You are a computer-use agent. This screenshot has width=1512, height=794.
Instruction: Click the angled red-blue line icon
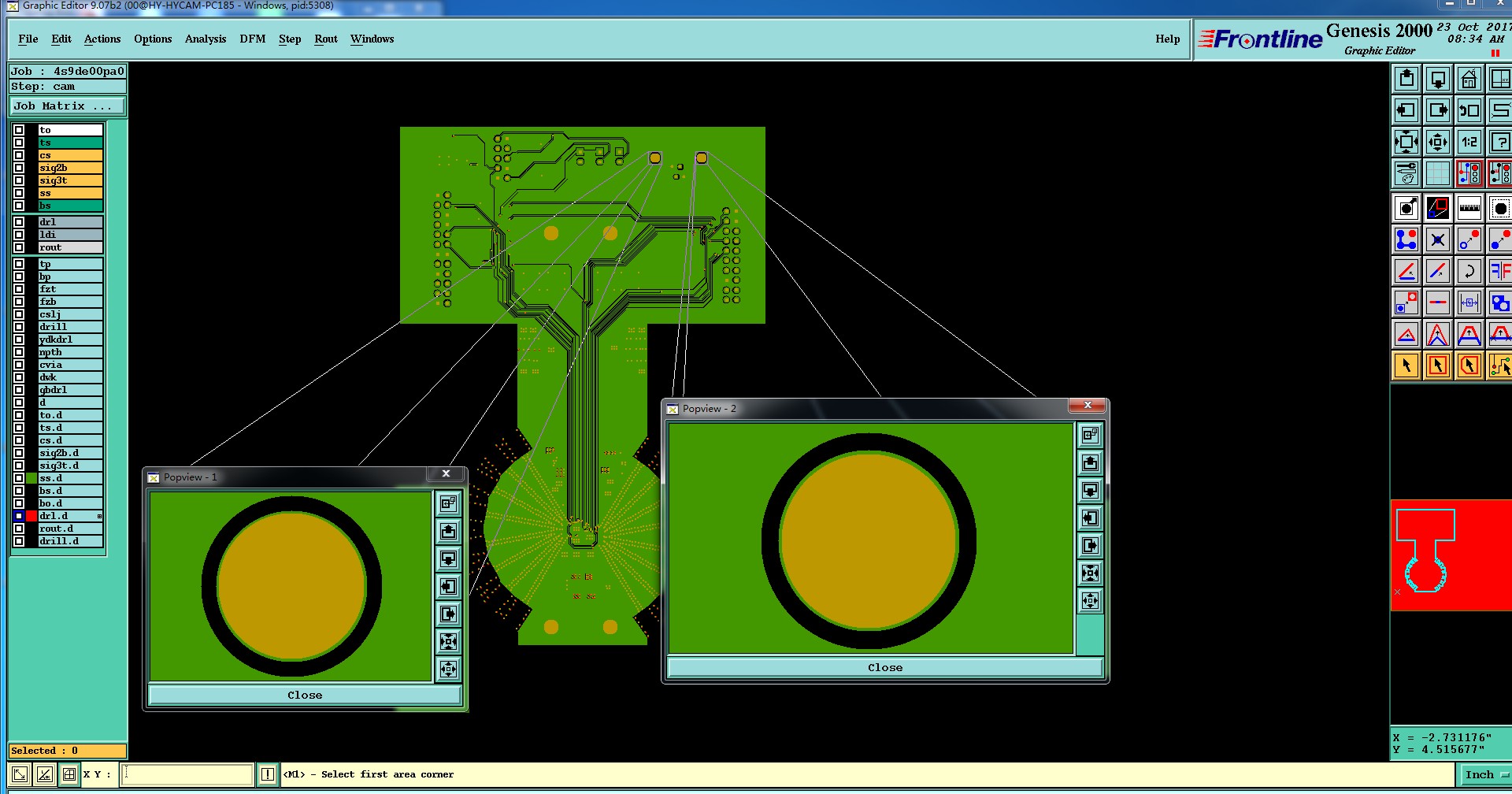pos(1406,271)
